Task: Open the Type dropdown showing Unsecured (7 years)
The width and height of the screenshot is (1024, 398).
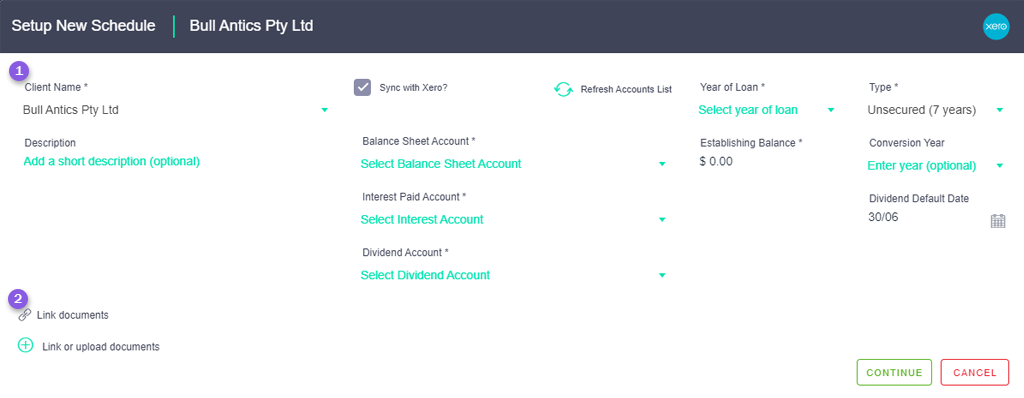Action: click(x=936, y=110)
